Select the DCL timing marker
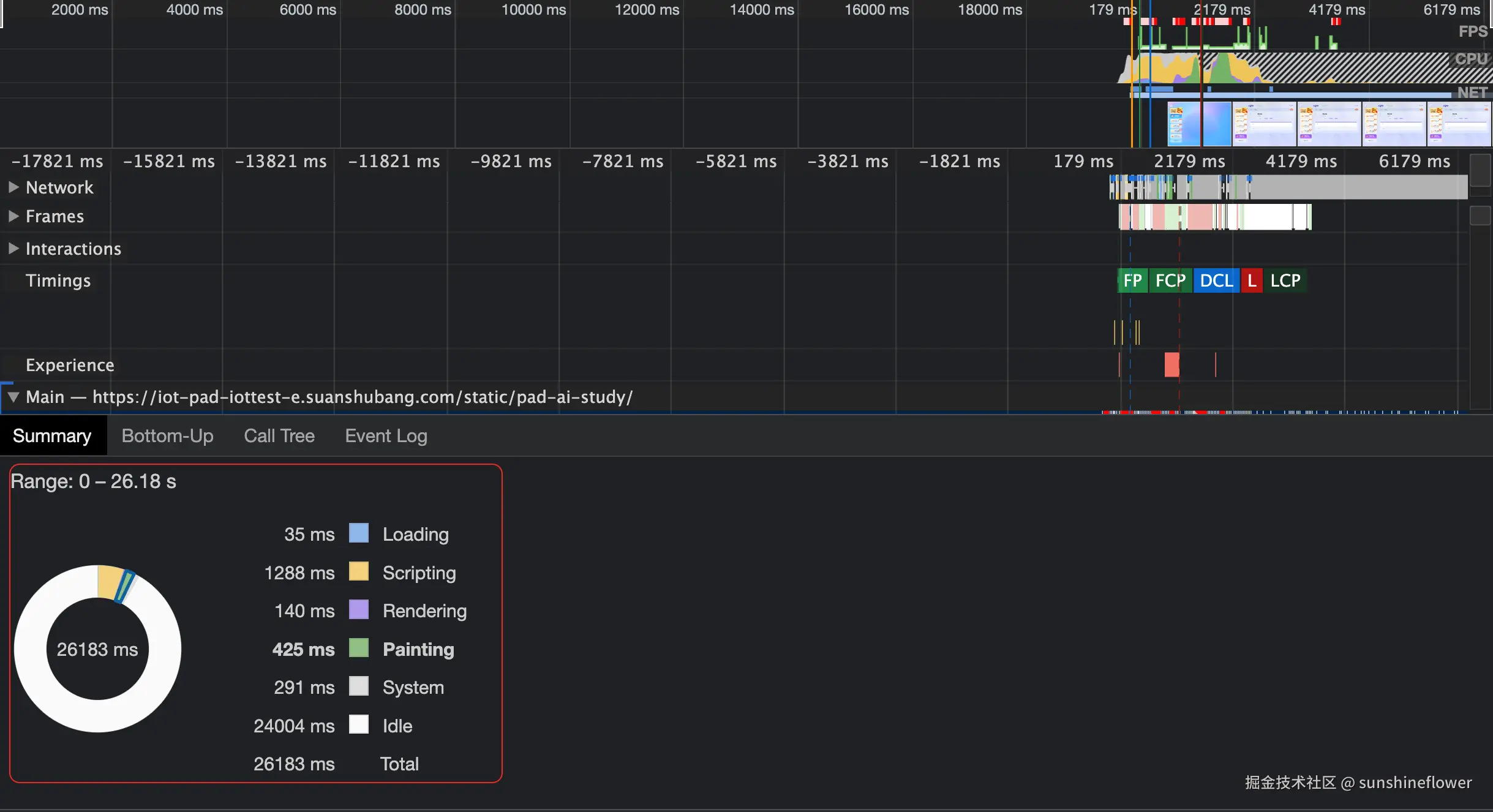This screenshot has width=1493, height=812. 1216,280
